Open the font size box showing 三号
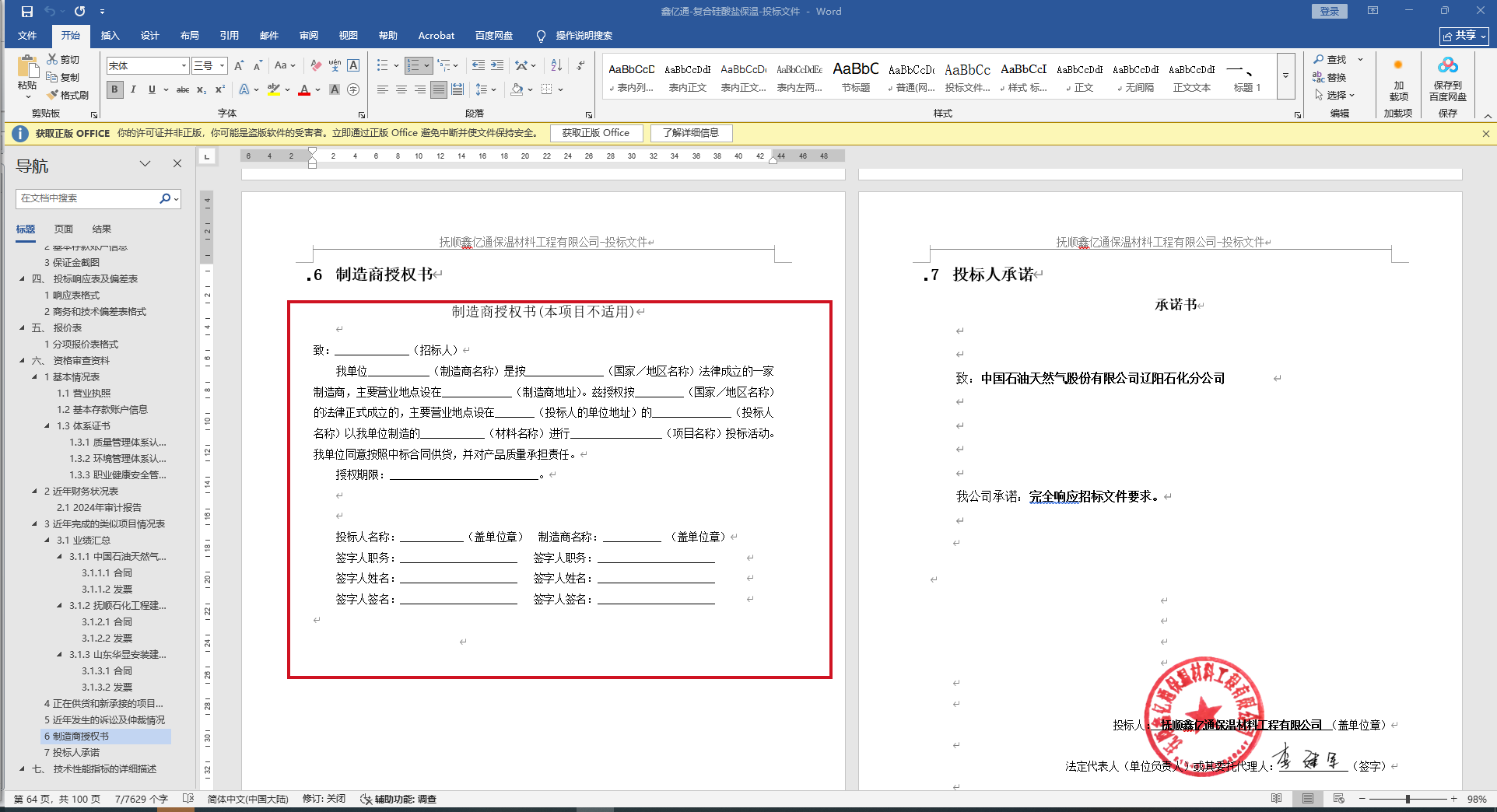This screenshot has width=1497, height=812. click(x=209, y=66)
